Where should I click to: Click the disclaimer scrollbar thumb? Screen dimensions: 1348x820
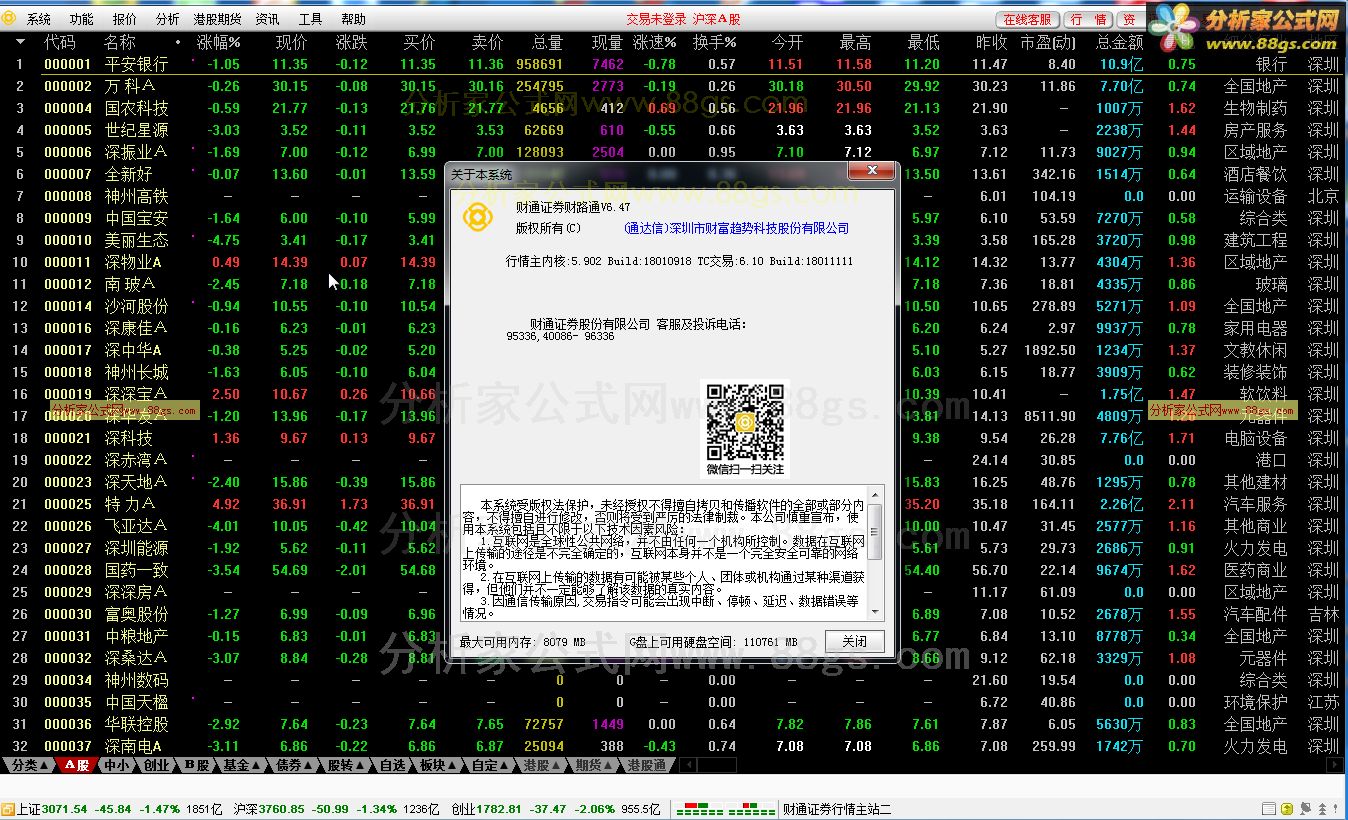click(875, 531)
